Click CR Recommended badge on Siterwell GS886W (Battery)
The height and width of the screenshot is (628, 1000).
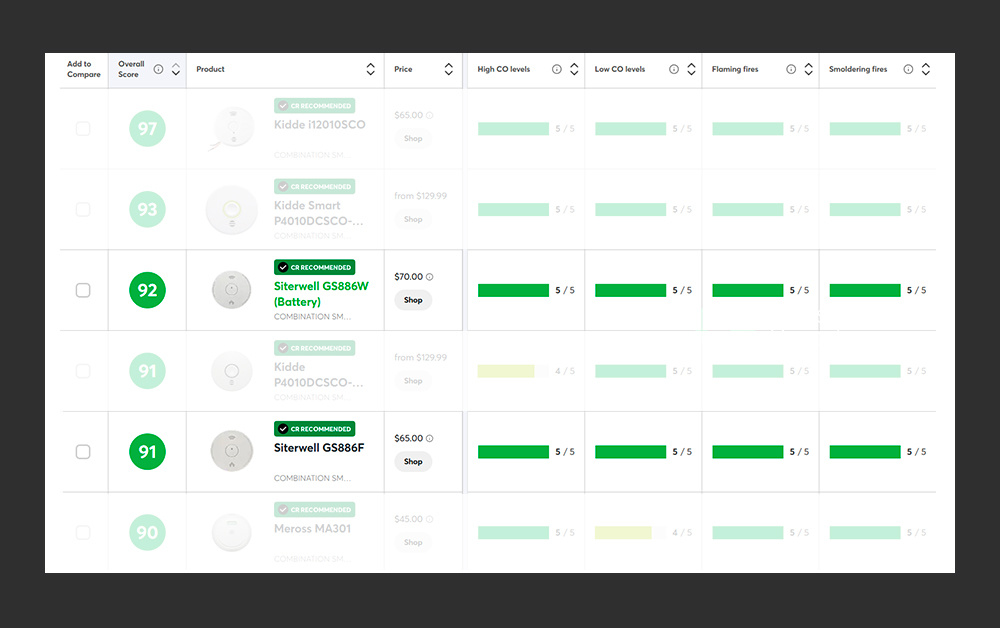tap(314, 267)
